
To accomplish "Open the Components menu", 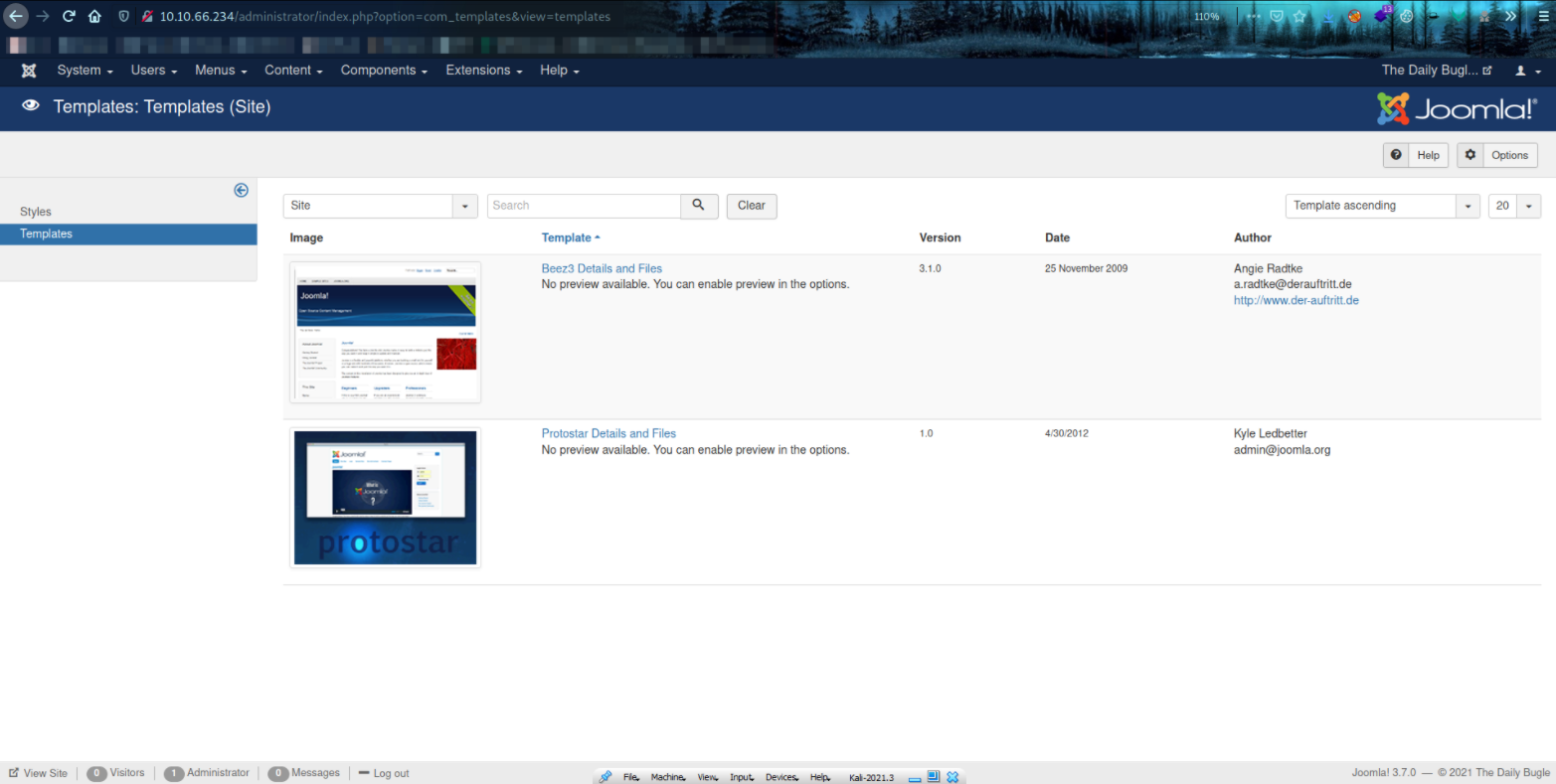I will 384,71.
